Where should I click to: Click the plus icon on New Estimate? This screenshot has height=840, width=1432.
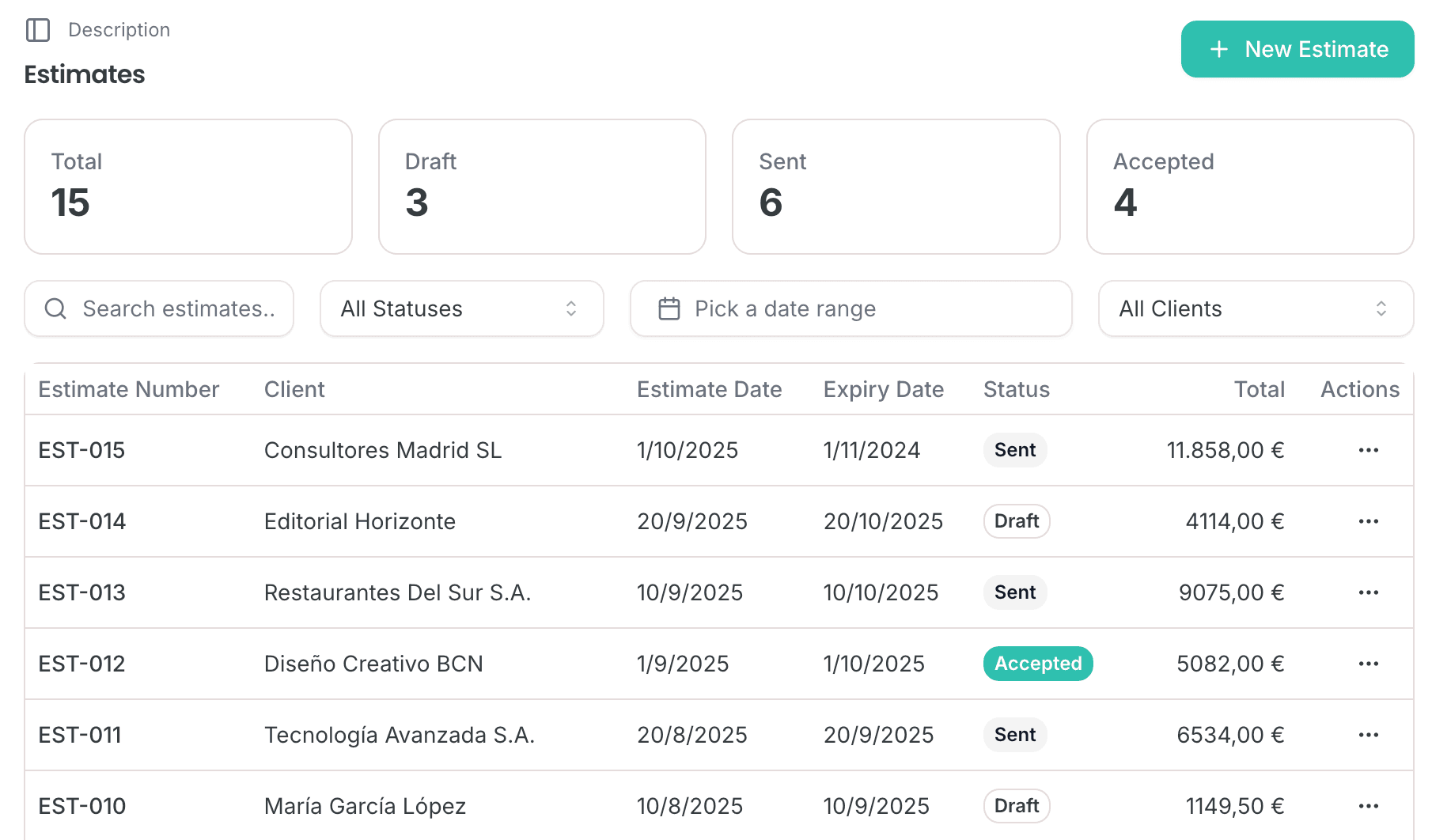1218,49
